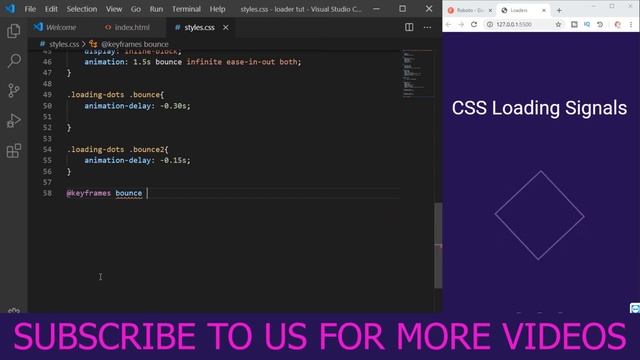Click the IQ extension icon
The width and height of the screenshot is (640, 360).
click(587, 24)
